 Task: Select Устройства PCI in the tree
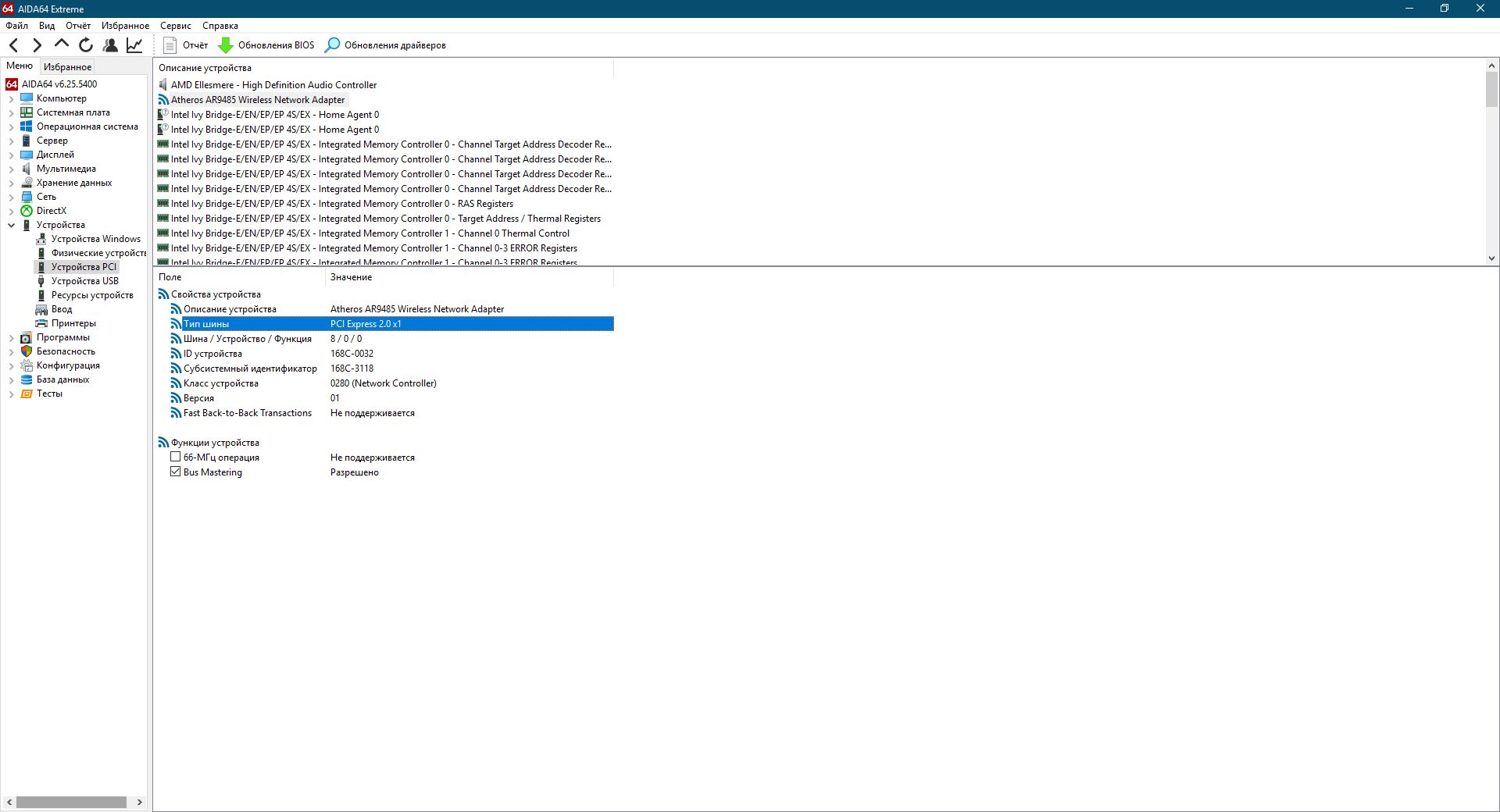tap(84, 267)
